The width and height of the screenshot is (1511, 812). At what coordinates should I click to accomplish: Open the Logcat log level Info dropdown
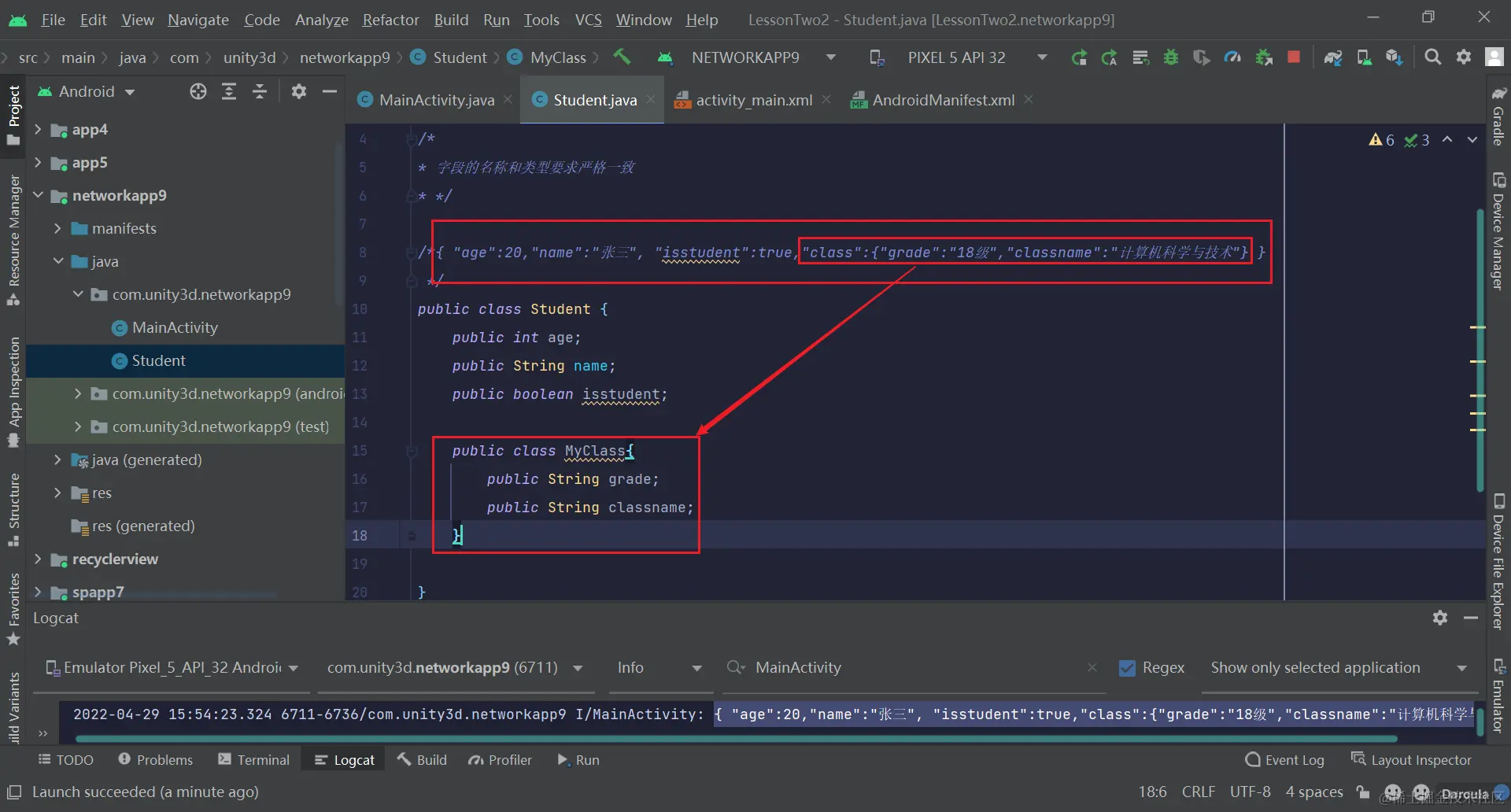pos(659,668)
